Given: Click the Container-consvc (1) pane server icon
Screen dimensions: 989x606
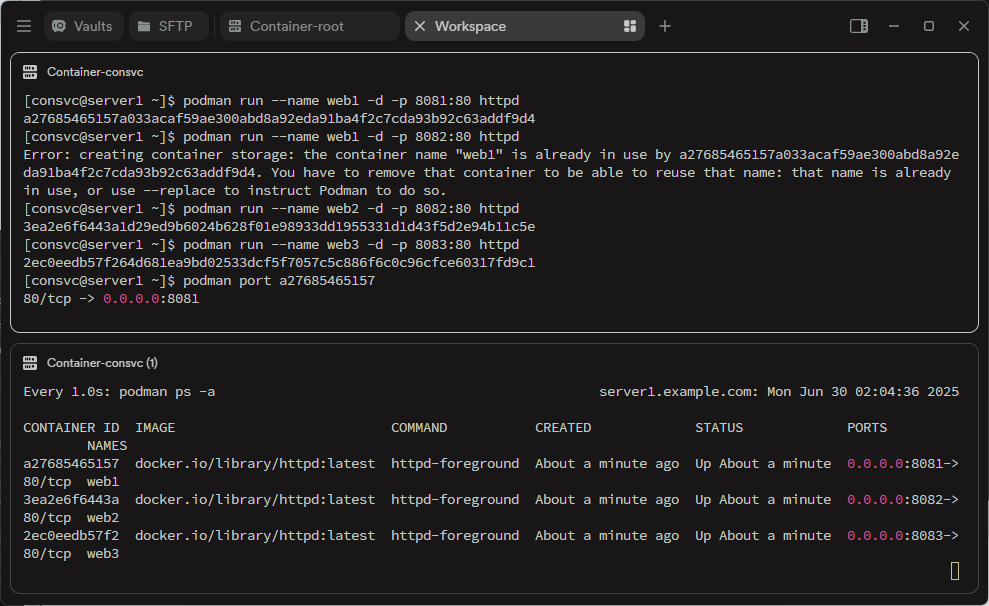Looking at the screenshot, I should pyautogui.click(x=30, y=363).
